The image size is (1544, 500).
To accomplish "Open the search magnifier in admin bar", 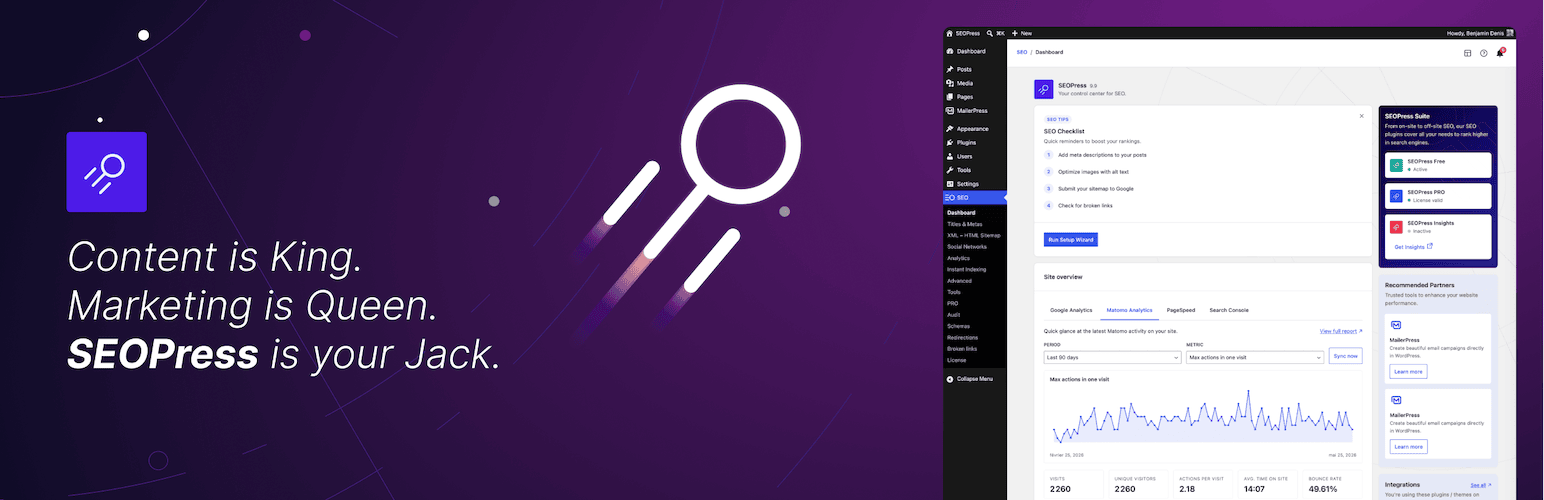I will point(990,33).
